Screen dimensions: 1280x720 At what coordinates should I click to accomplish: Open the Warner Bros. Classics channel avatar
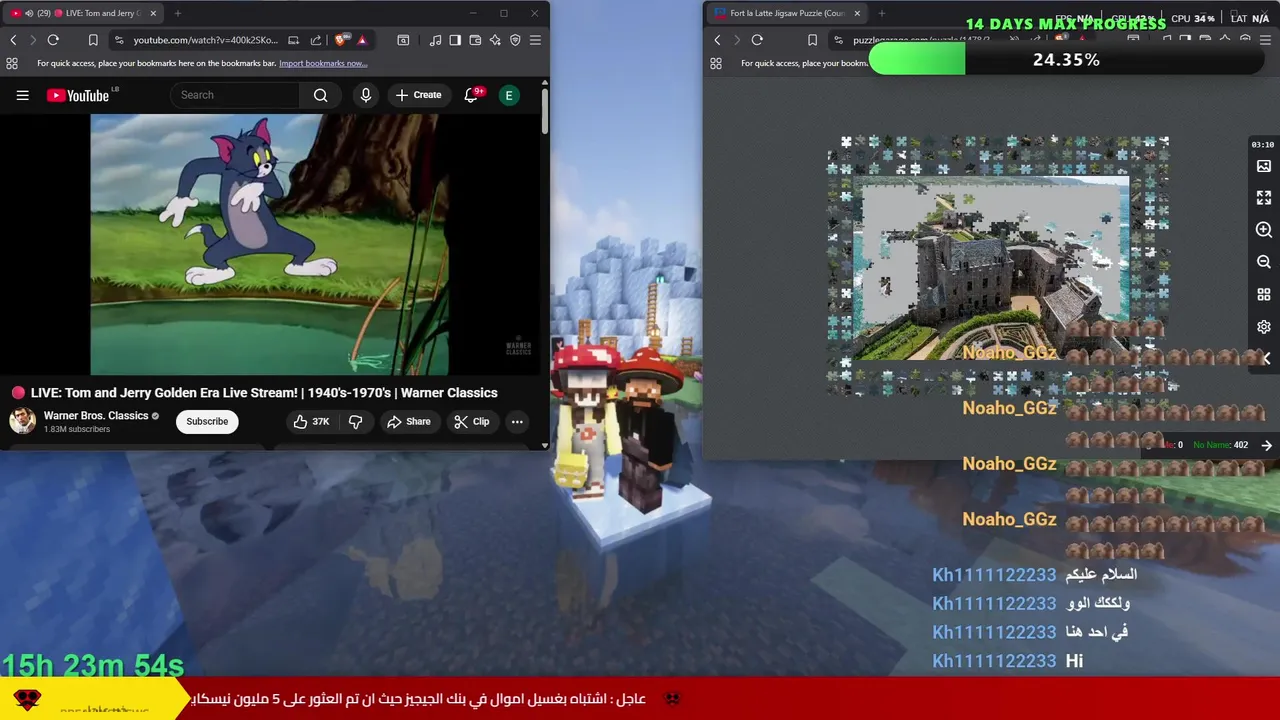(x=22, y=420)
